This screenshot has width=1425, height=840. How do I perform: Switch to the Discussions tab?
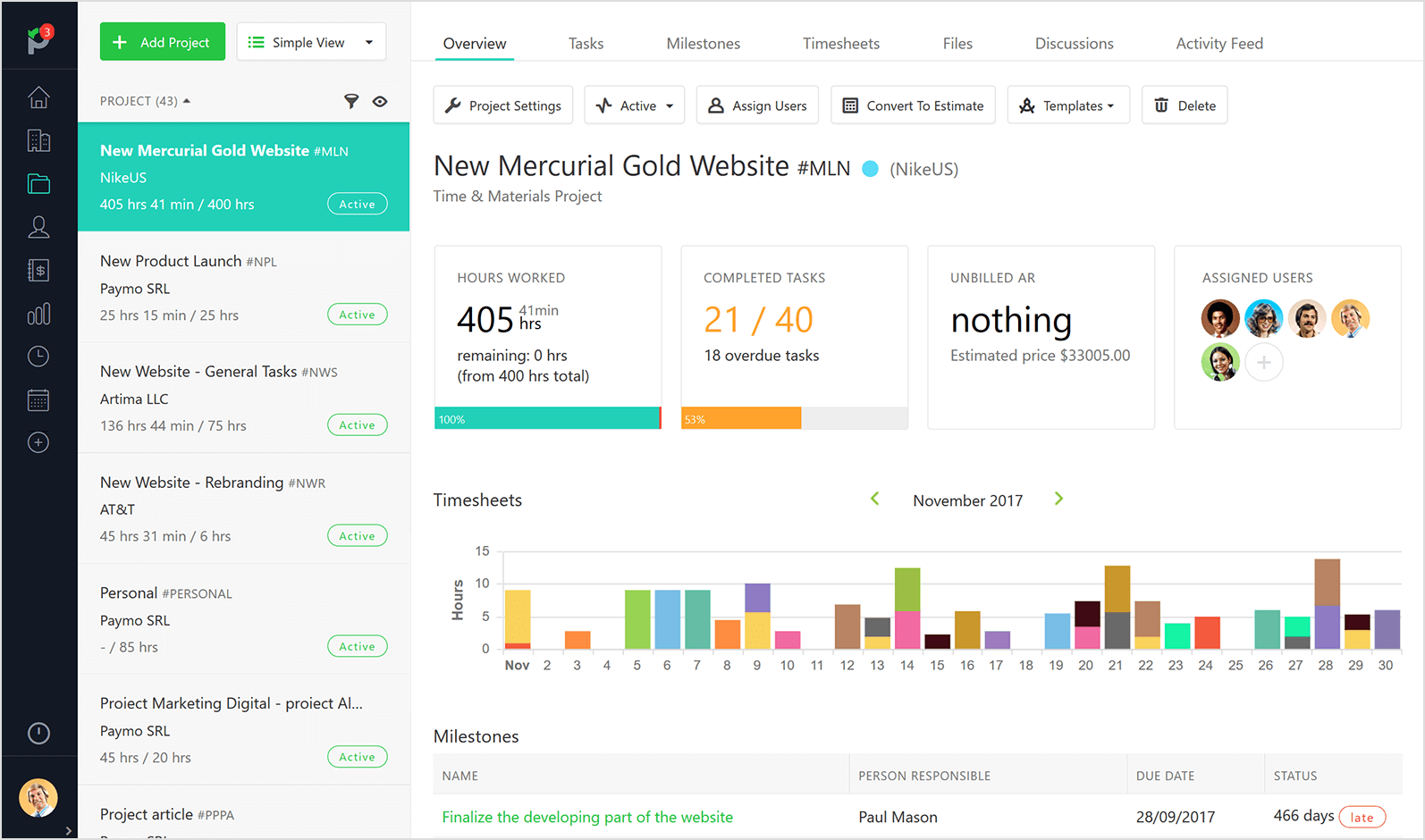coord(1075,43)
